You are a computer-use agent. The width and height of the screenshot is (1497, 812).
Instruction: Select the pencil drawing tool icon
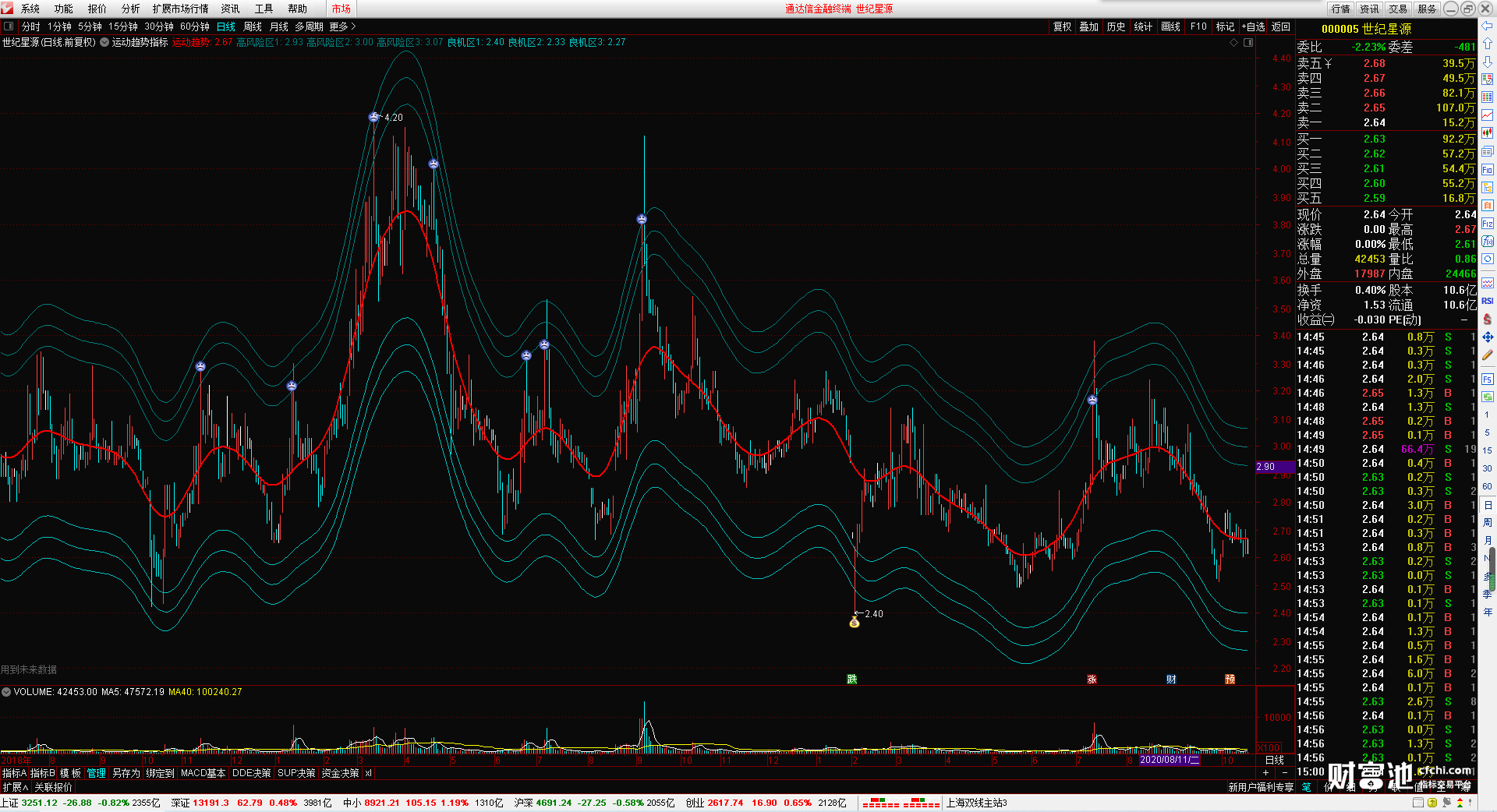1488,355
